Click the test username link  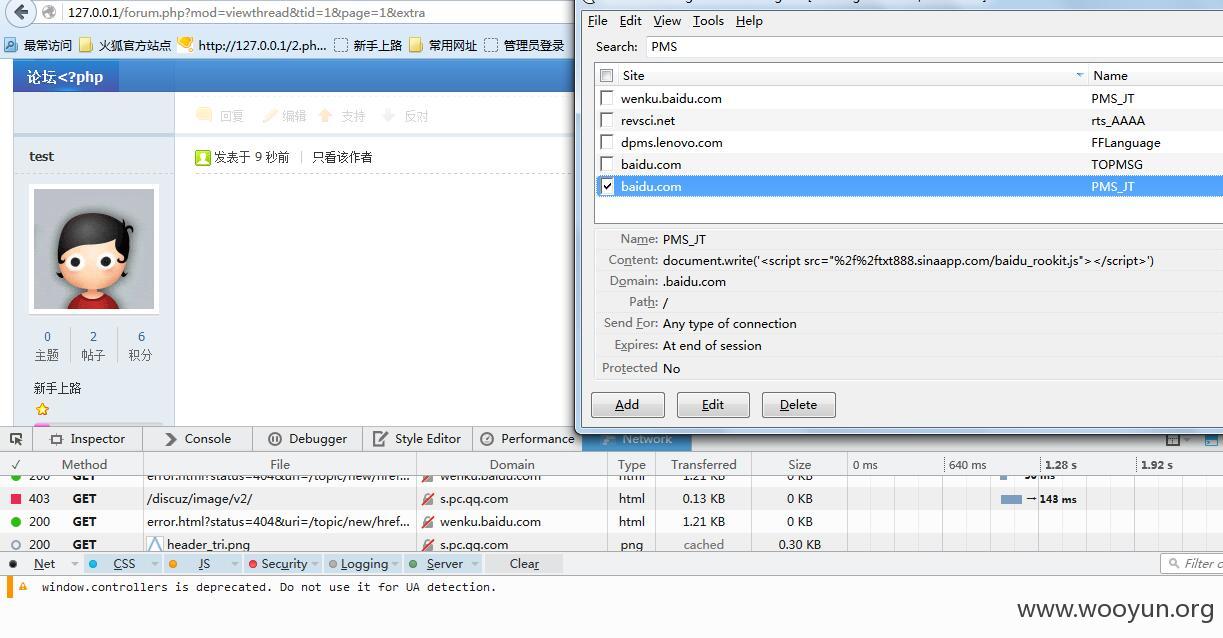point(42,156)
